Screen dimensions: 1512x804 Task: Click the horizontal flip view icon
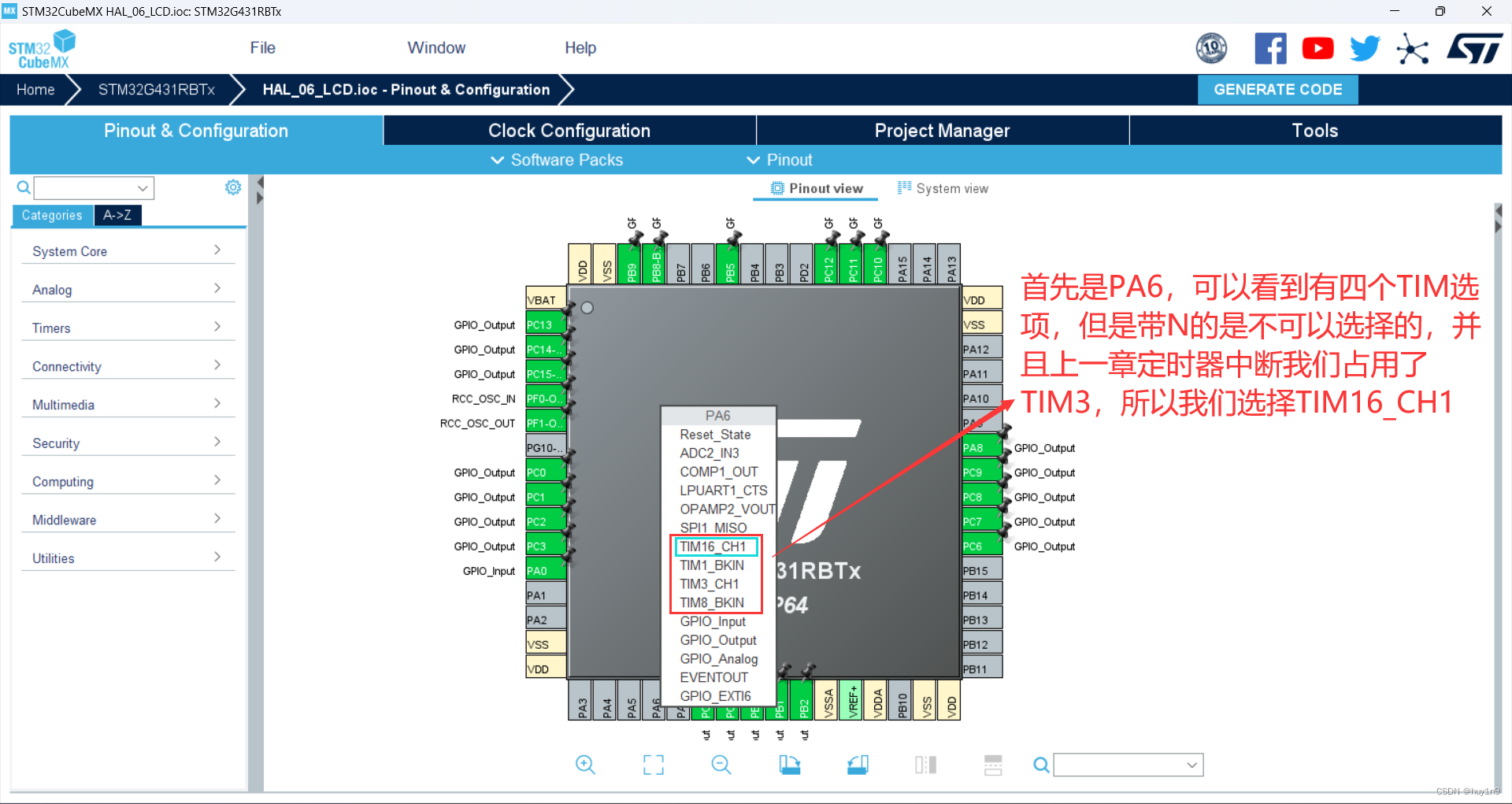point(926,765)
